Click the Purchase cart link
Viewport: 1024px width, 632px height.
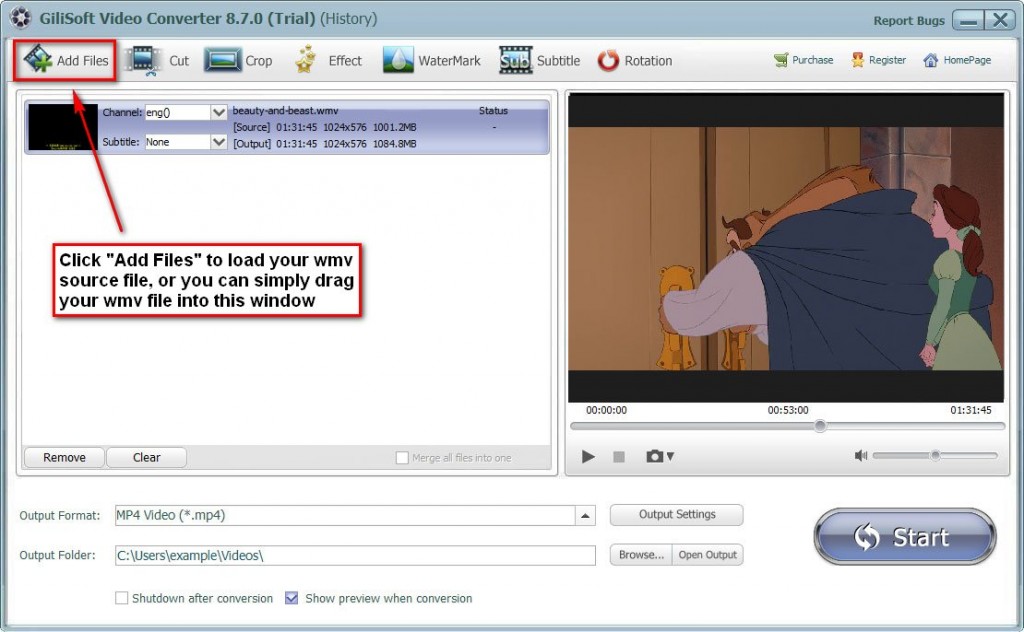pos(803,60)
